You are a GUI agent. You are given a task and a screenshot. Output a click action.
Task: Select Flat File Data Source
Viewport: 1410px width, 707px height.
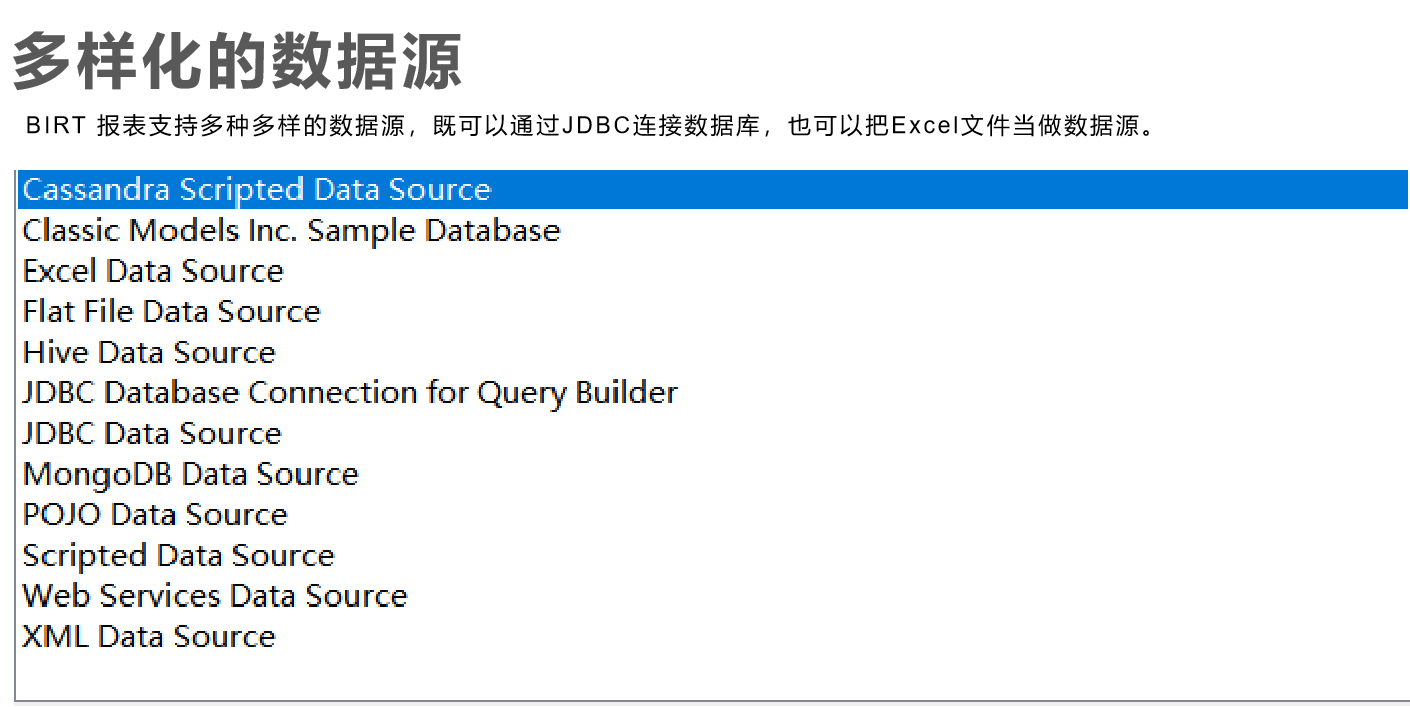[x=170, y=312]
